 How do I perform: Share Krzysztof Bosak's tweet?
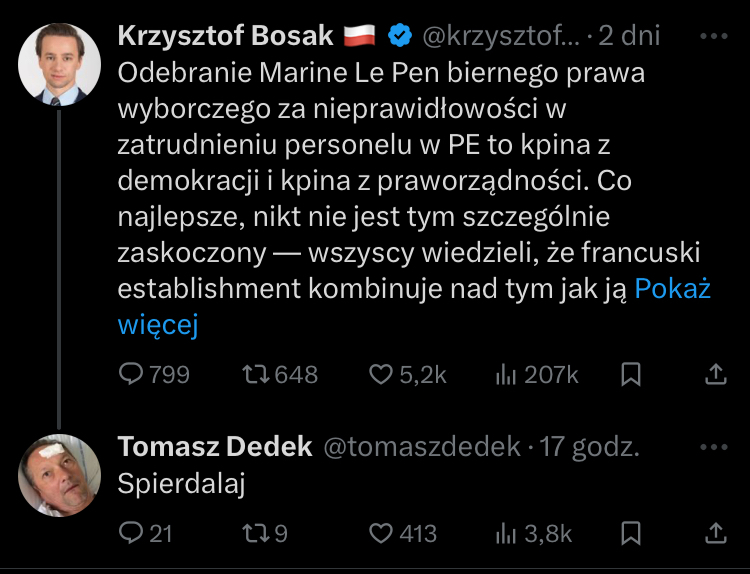pos(716,374)
